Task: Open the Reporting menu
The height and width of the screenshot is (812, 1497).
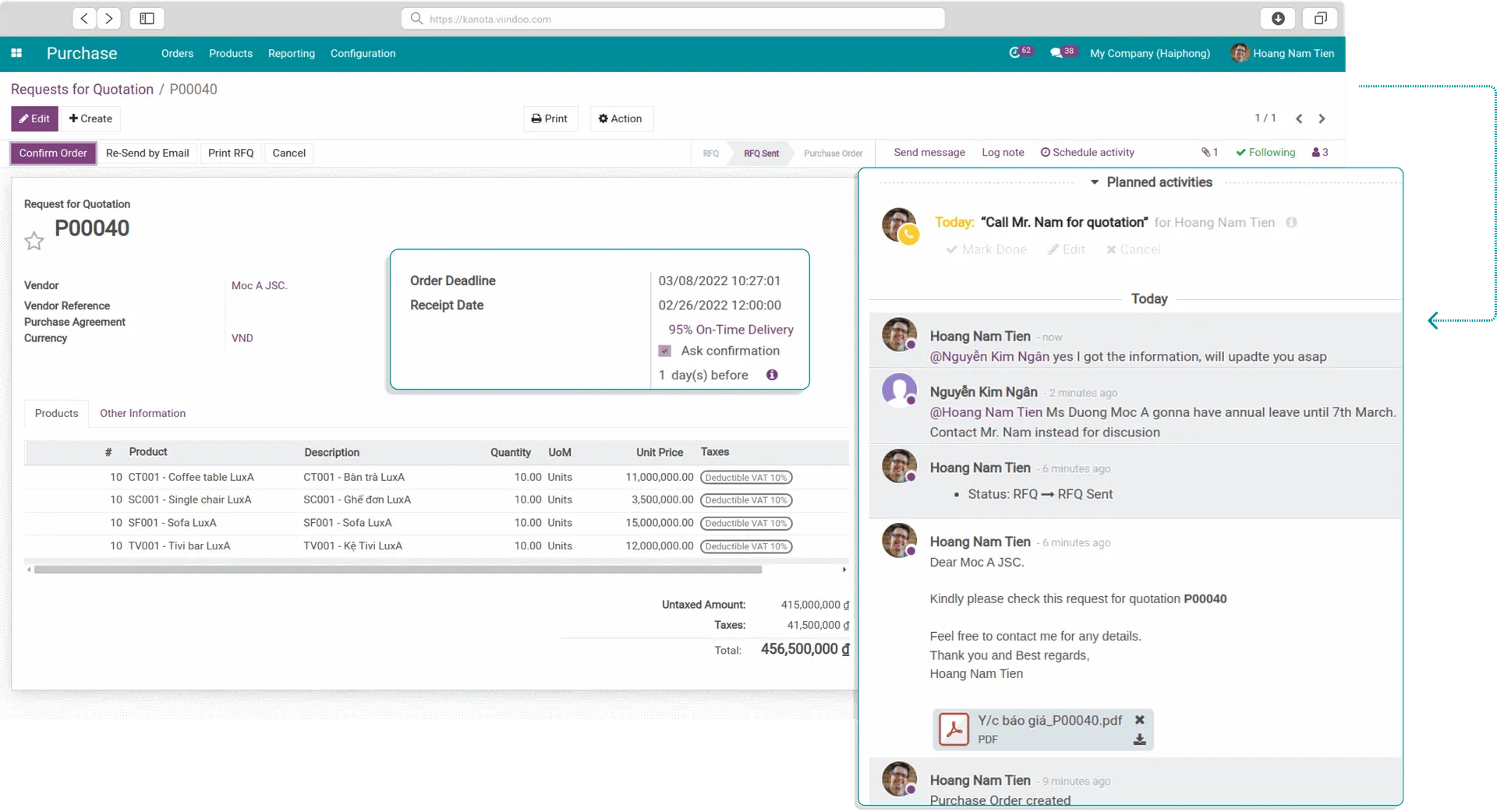Action: [x=292, y=53]
